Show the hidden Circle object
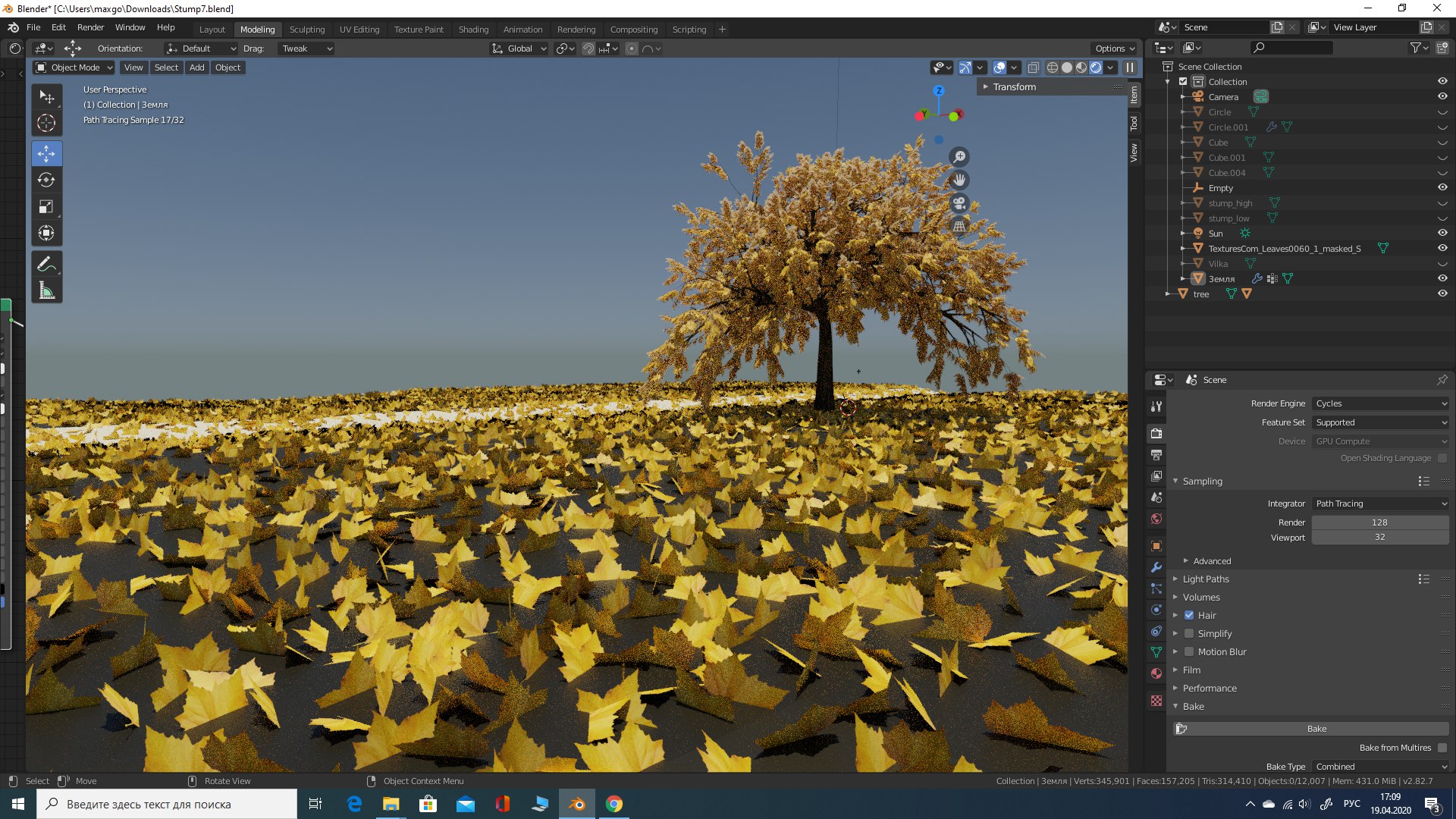Screen dimensions: 1456x819 tap(1442, 111)
